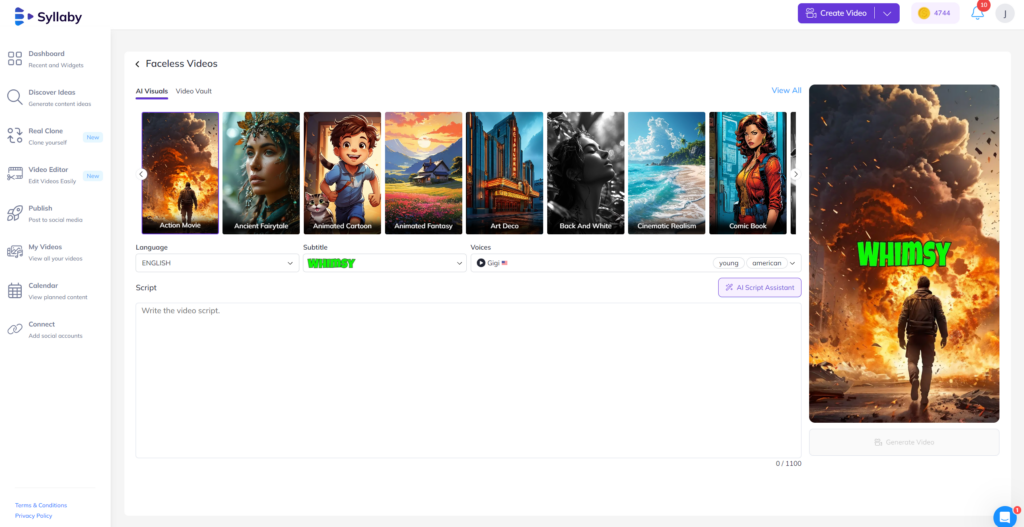Select the AI Visuals tab
The width and height of the screenshot is (1024, 527).
click(151, 91)
